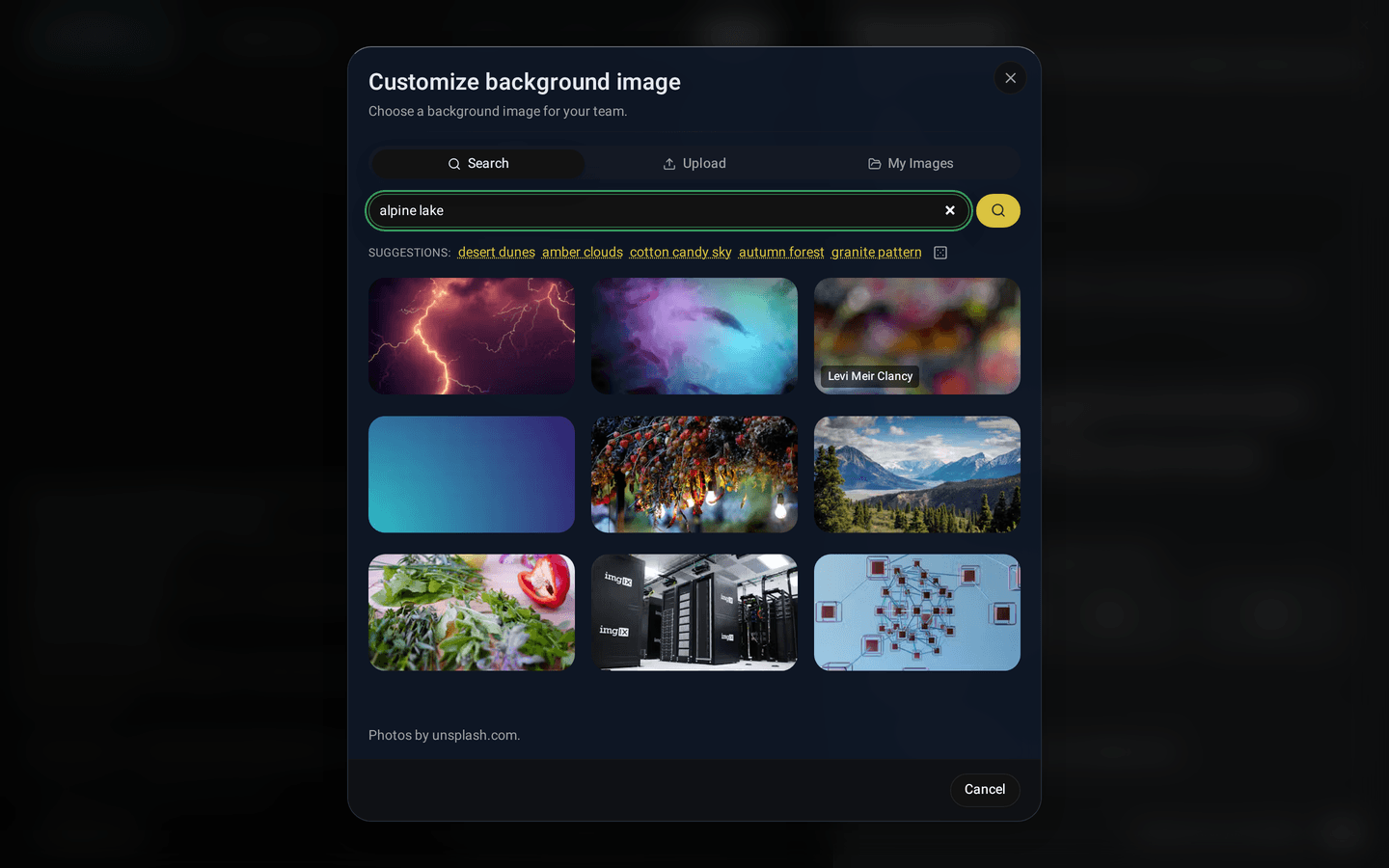Screen dimensions: 1389x868
Task: Select the purple and teal smoke image
Action: click(694, 337)
